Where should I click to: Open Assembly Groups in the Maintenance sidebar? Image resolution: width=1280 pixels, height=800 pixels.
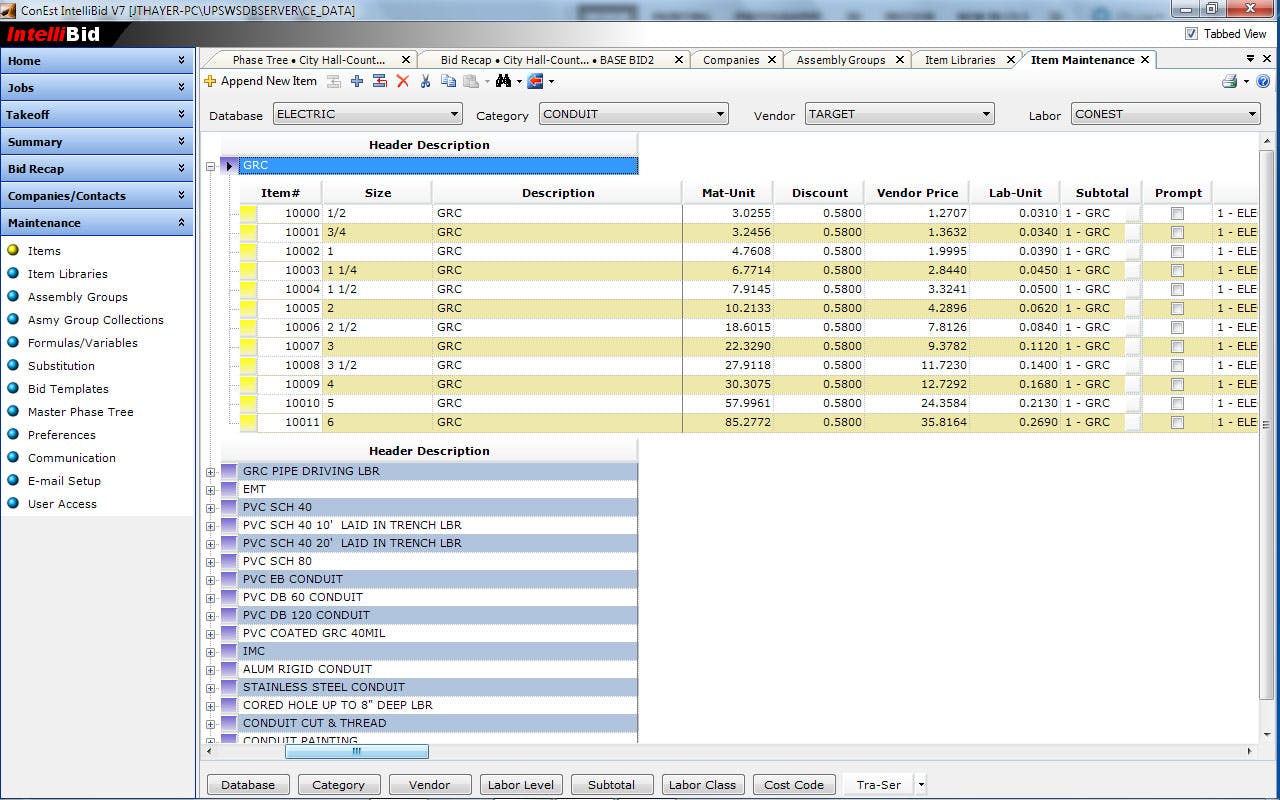click(x=78, y=297)
